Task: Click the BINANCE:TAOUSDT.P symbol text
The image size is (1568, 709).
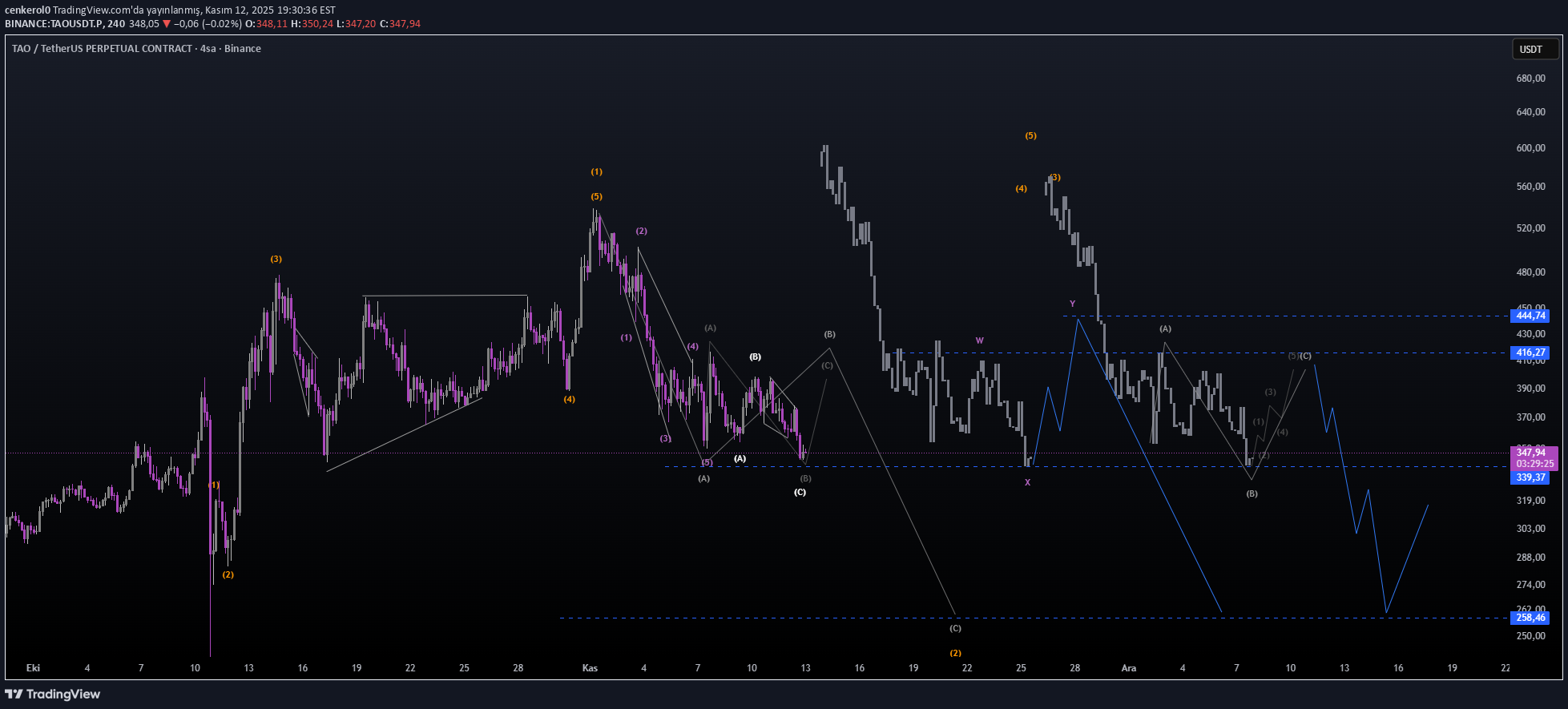Action: click(x=54, y=23)
